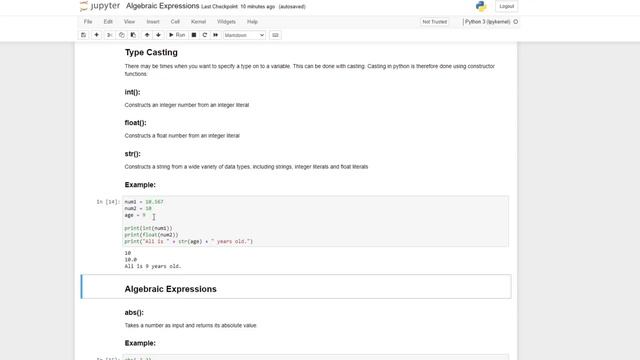Insert a cell below with plus icon
The height and width of the screenshot is (360, 640).
[x=96, y=35]
